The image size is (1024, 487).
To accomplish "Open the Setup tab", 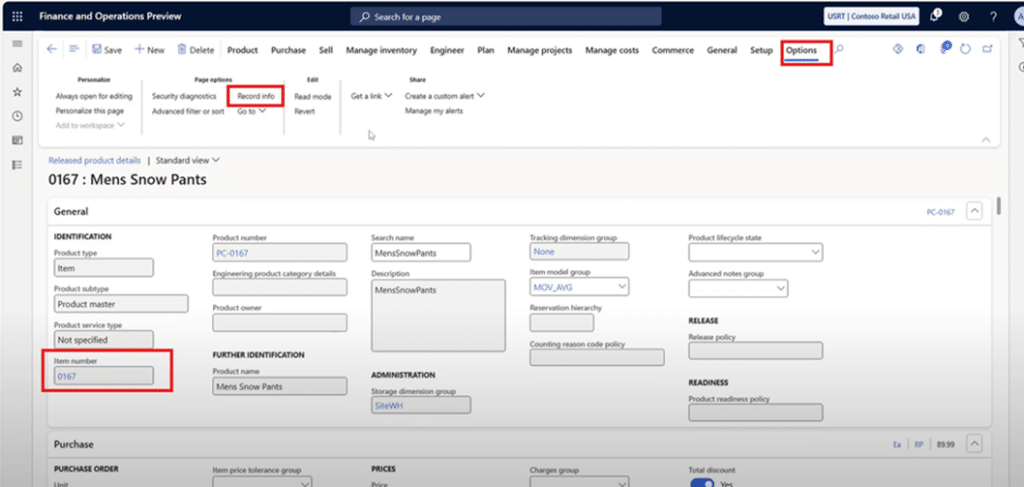I will tap(761, 50).
